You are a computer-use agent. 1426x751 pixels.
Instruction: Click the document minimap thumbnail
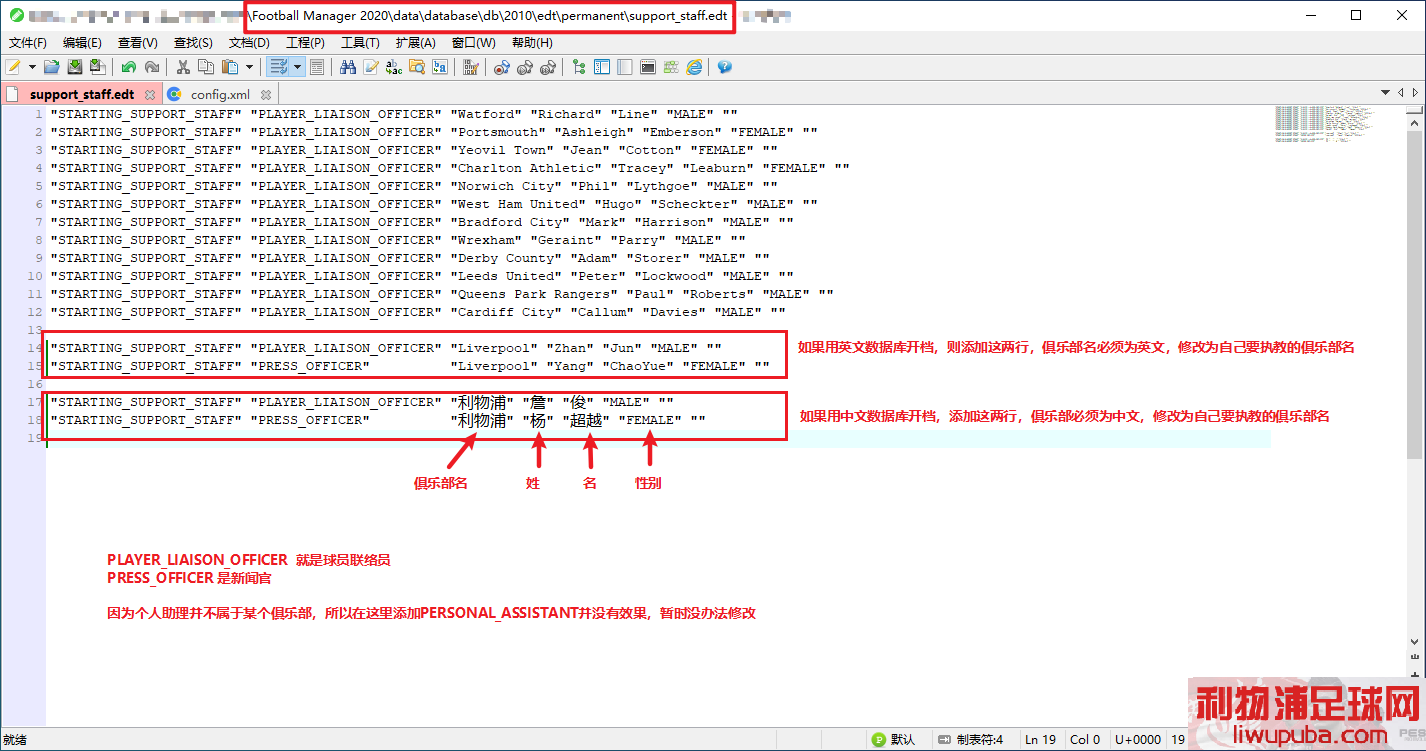point(1324,123)
